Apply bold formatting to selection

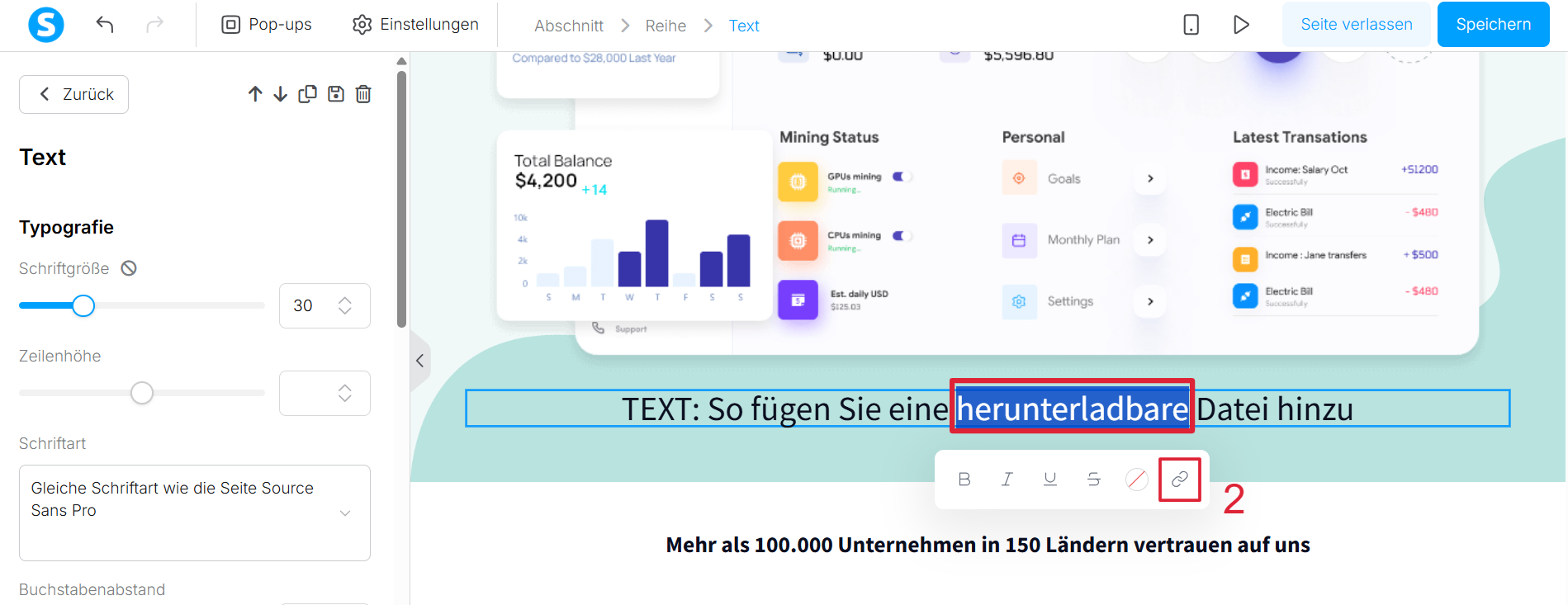964,479
